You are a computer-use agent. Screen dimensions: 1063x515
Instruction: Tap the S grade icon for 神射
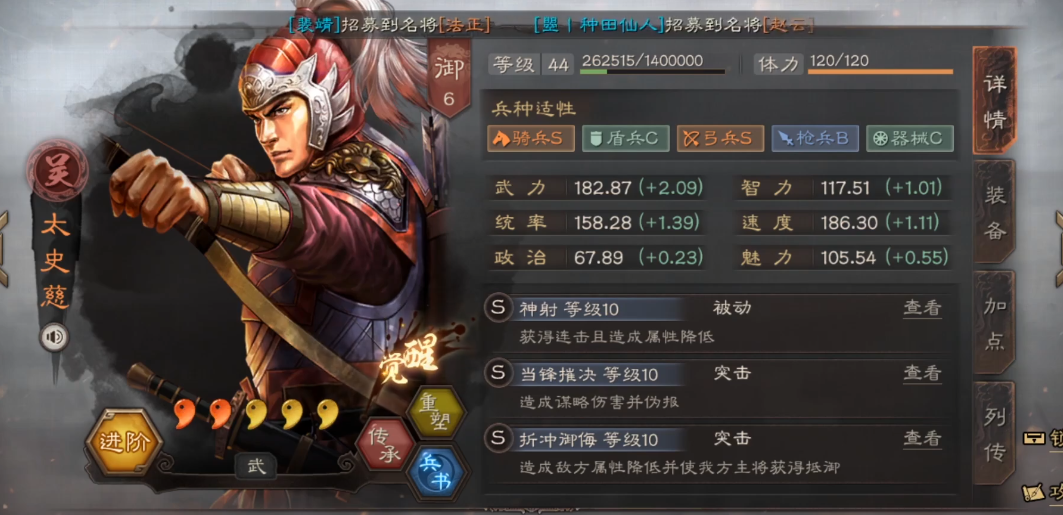(498, 308)
